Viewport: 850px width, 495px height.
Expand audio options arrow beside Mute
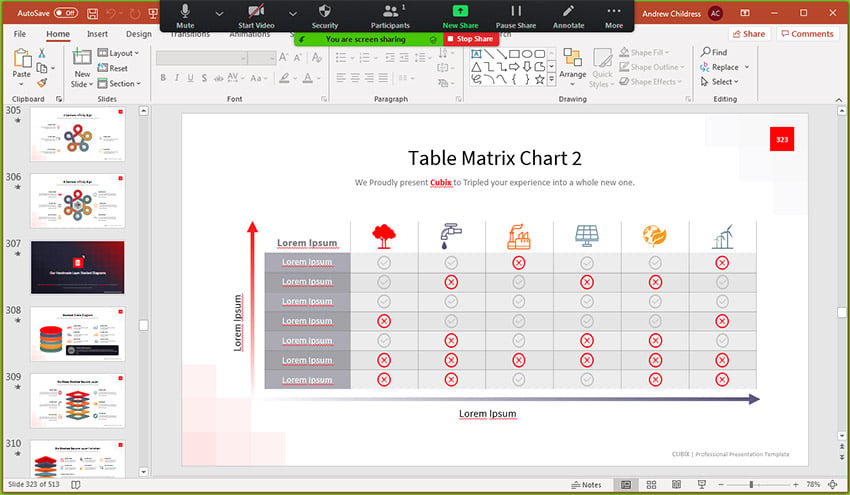click(x=219, y=14)
